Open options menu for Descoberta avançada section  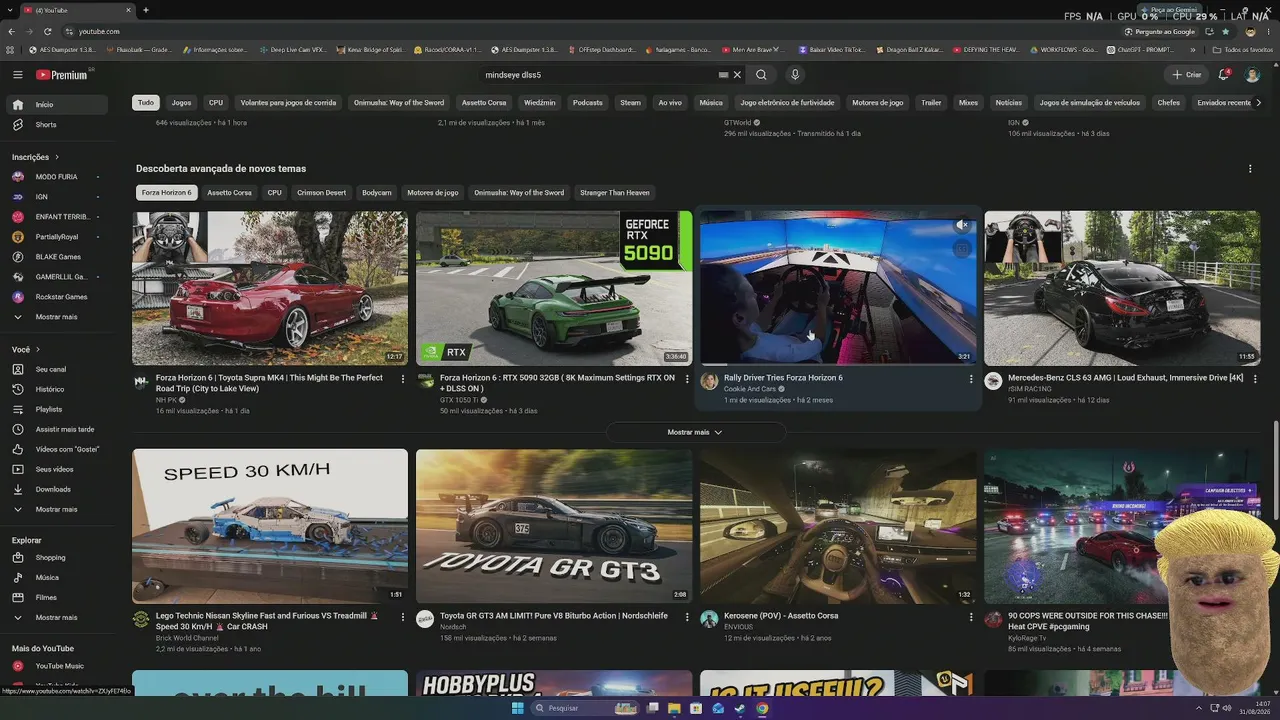click(x=1250, y=169)
